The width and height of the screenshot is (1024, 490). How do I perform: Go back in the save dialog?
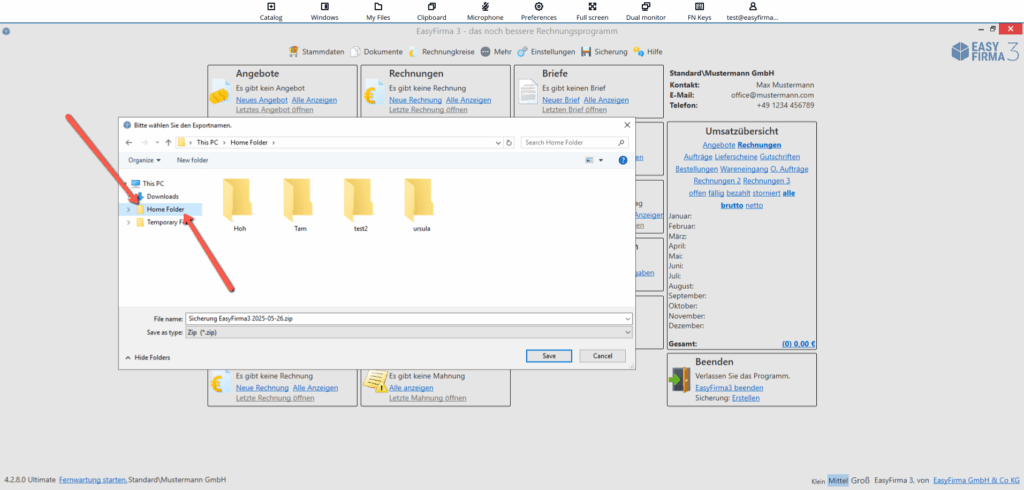point(129,142)
